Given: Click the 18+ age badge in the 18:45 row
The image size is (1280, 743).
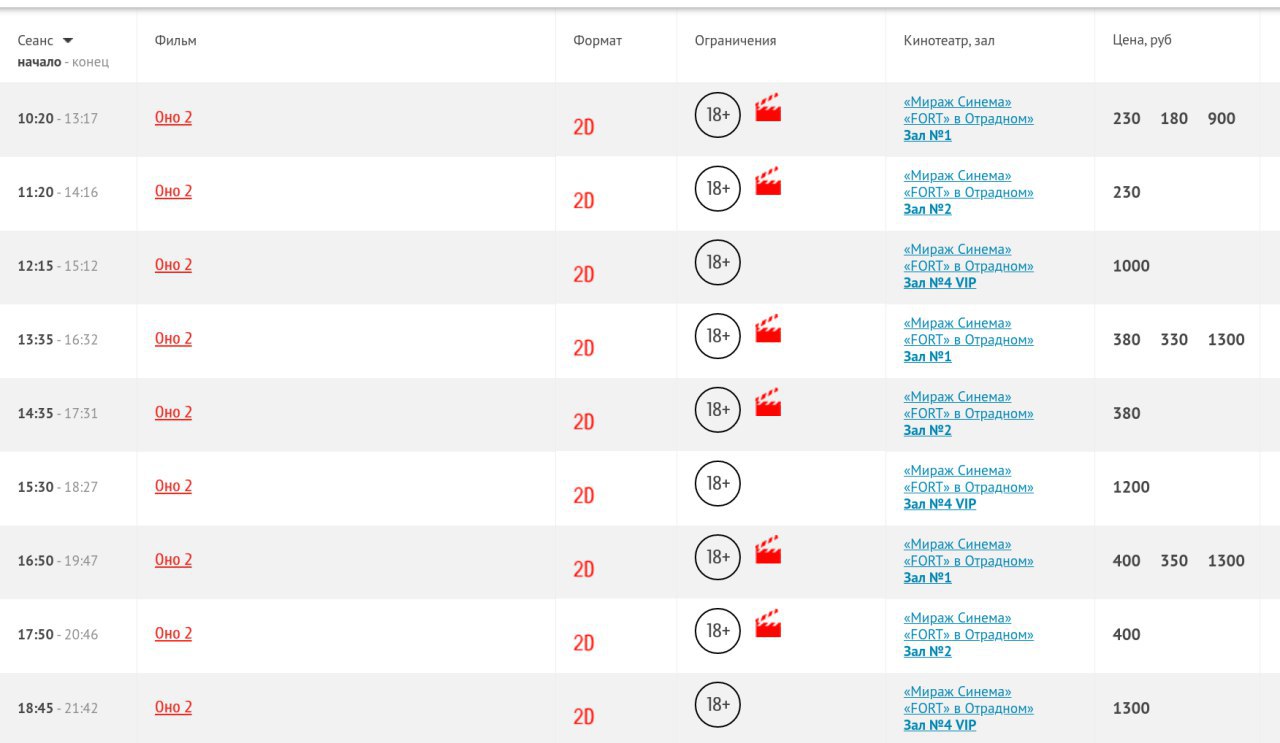Looking at the screenshot, I should [x=718, y=705].
